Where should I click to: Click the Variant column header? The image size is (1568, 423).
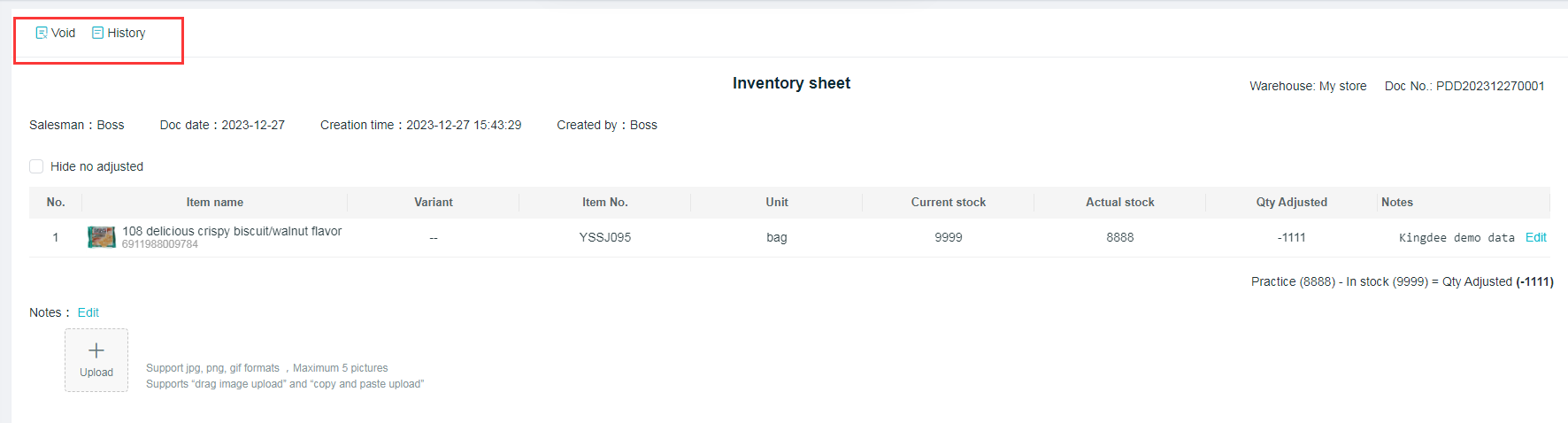(434, 202)
